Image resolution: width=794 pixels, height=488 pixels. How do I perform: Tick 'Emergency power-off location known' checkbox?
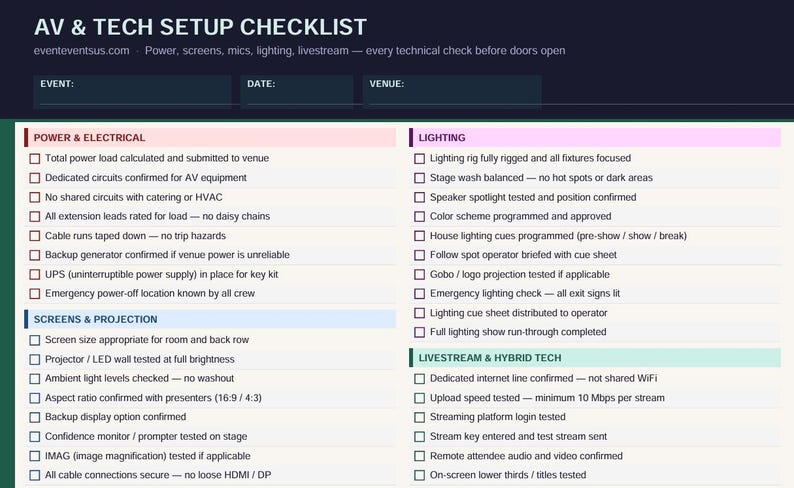click(34, 294)
